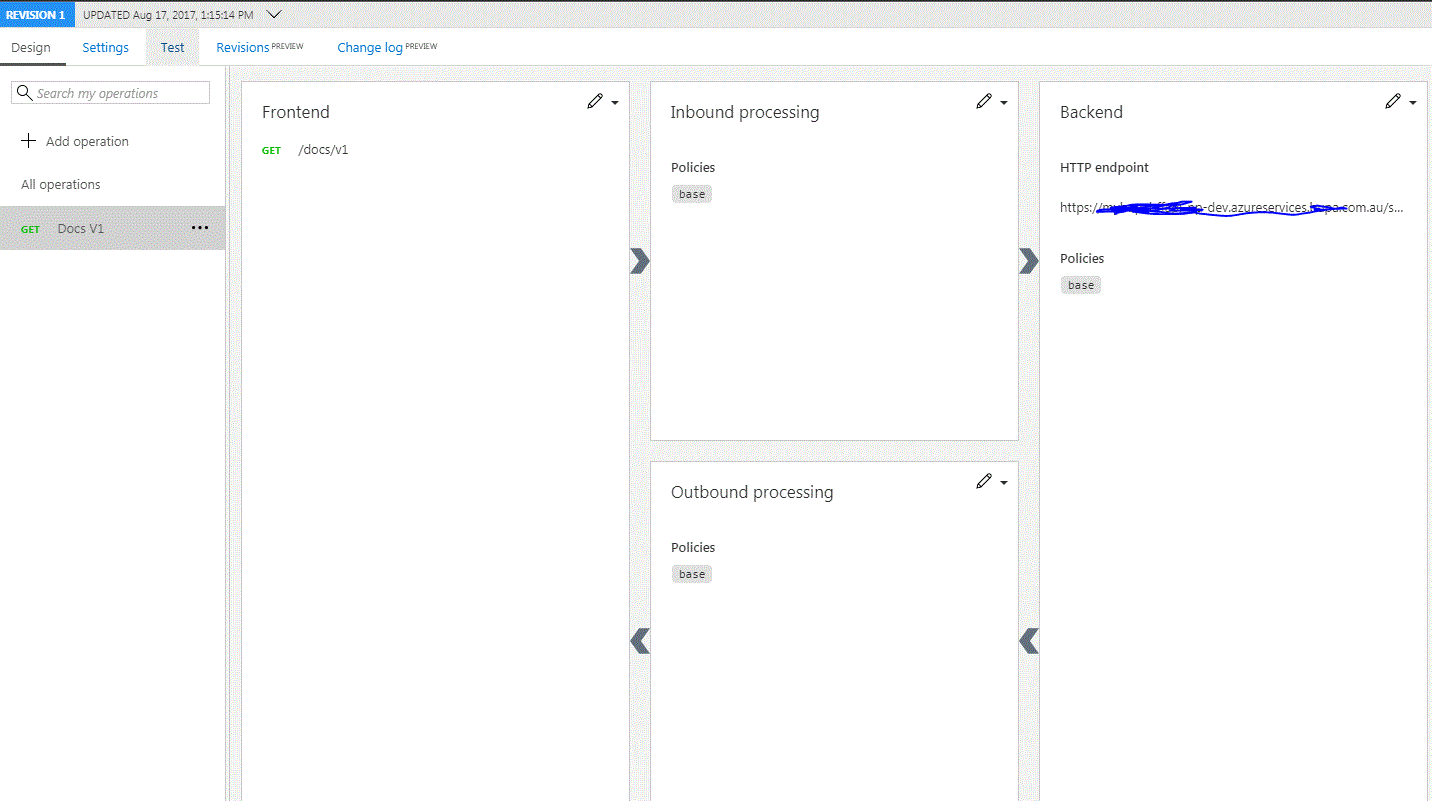
Task: Open the ellipsis menu on Docs V1
Action: tap(199, 228)
